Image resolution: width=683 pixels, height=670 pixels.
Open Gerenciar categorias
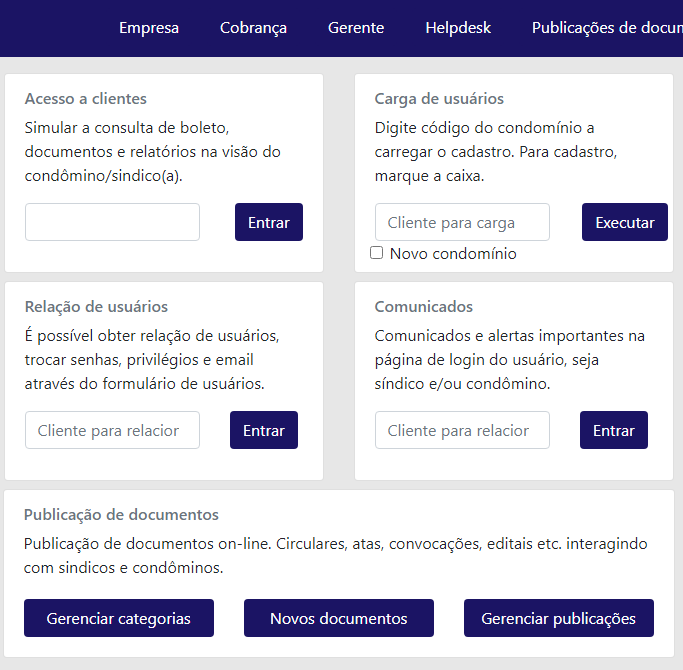tap(119, 618)
